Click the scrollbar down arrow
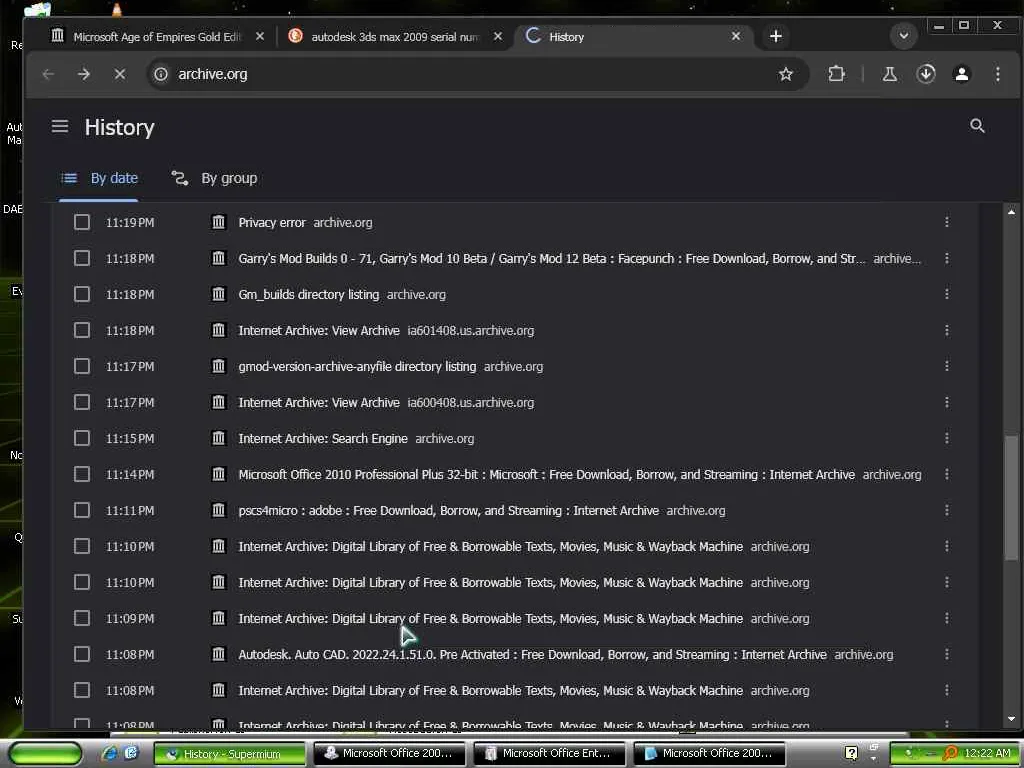Image resolution: width=1024 pixels, height=768 pixels. 1011,719
